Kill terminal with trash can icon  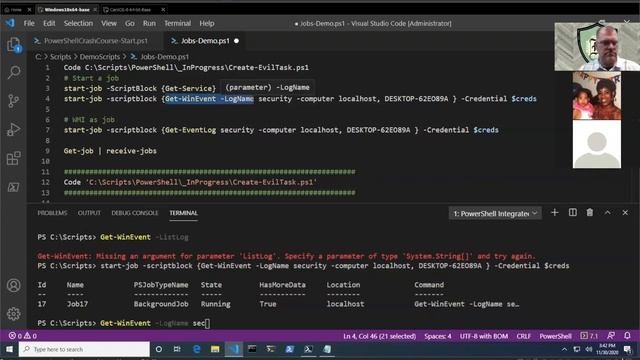point(590,213)
